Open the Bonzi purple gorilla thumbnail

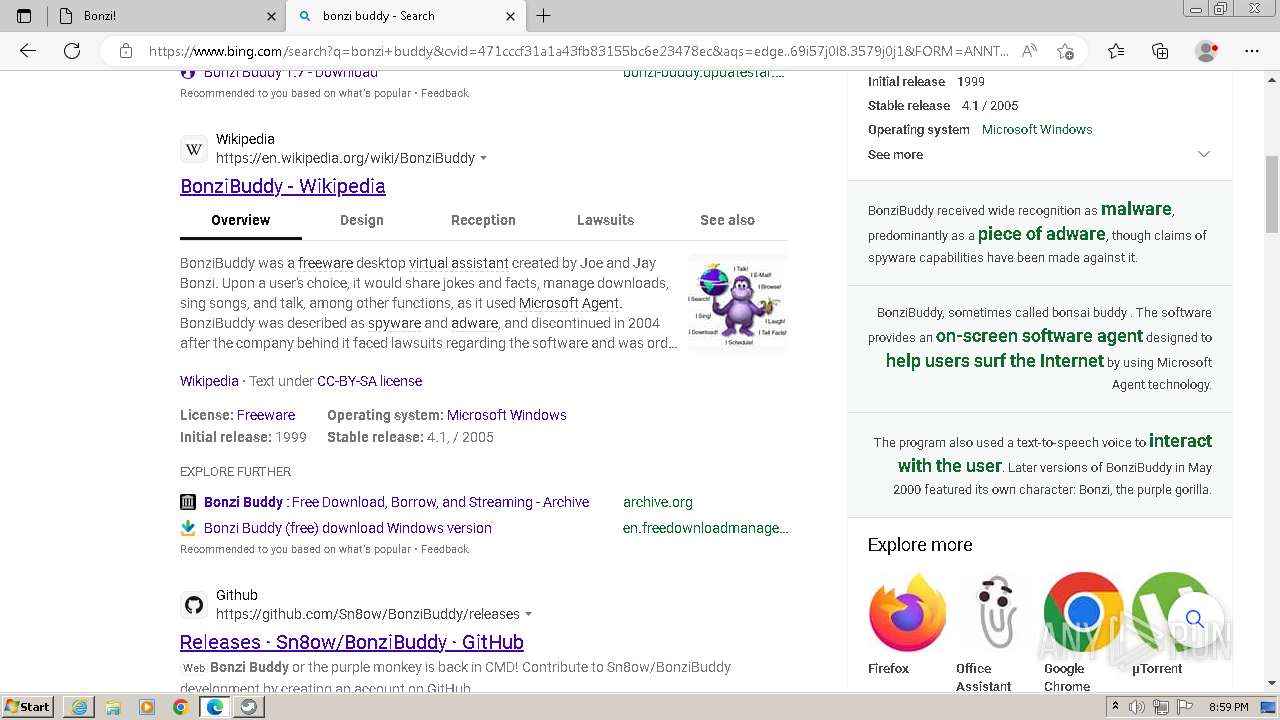coord(738,303)
